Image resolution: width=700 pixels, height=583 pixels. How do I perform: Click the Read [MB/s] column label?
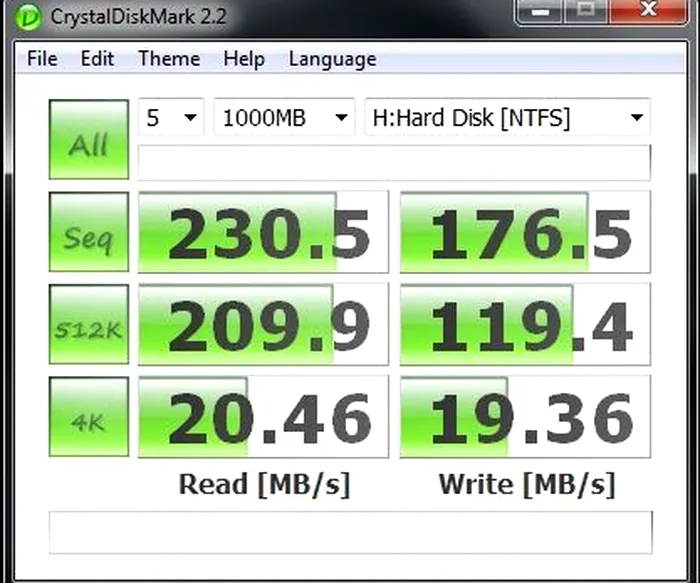click(x=264, y=485)
